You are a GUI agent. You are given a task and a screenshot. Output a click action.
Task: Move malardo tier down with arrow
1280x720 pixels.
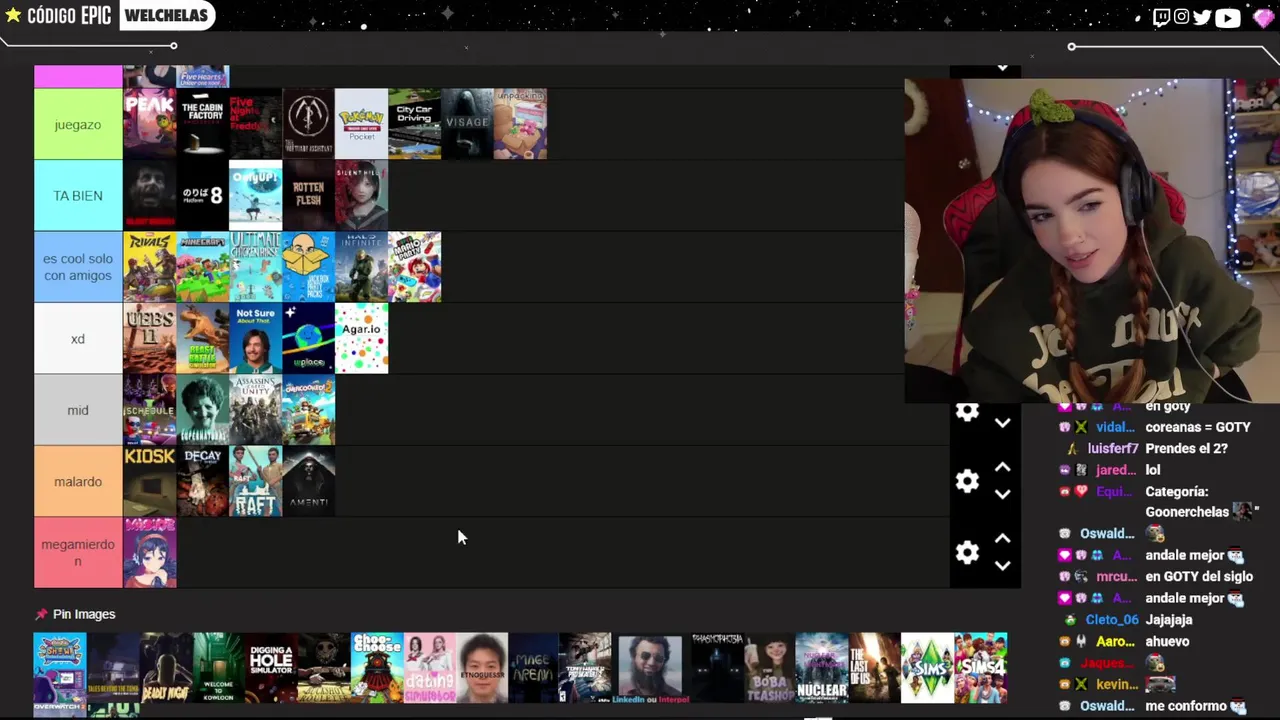pyautogui.click(x=1002, y=494)
